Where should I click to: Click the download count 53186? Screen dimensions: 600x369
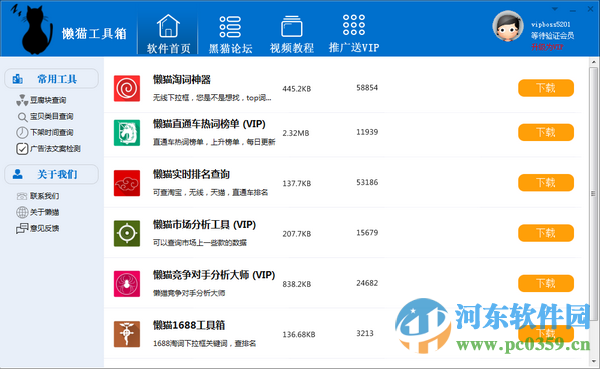pyautogui.click(x=367, y=182)
